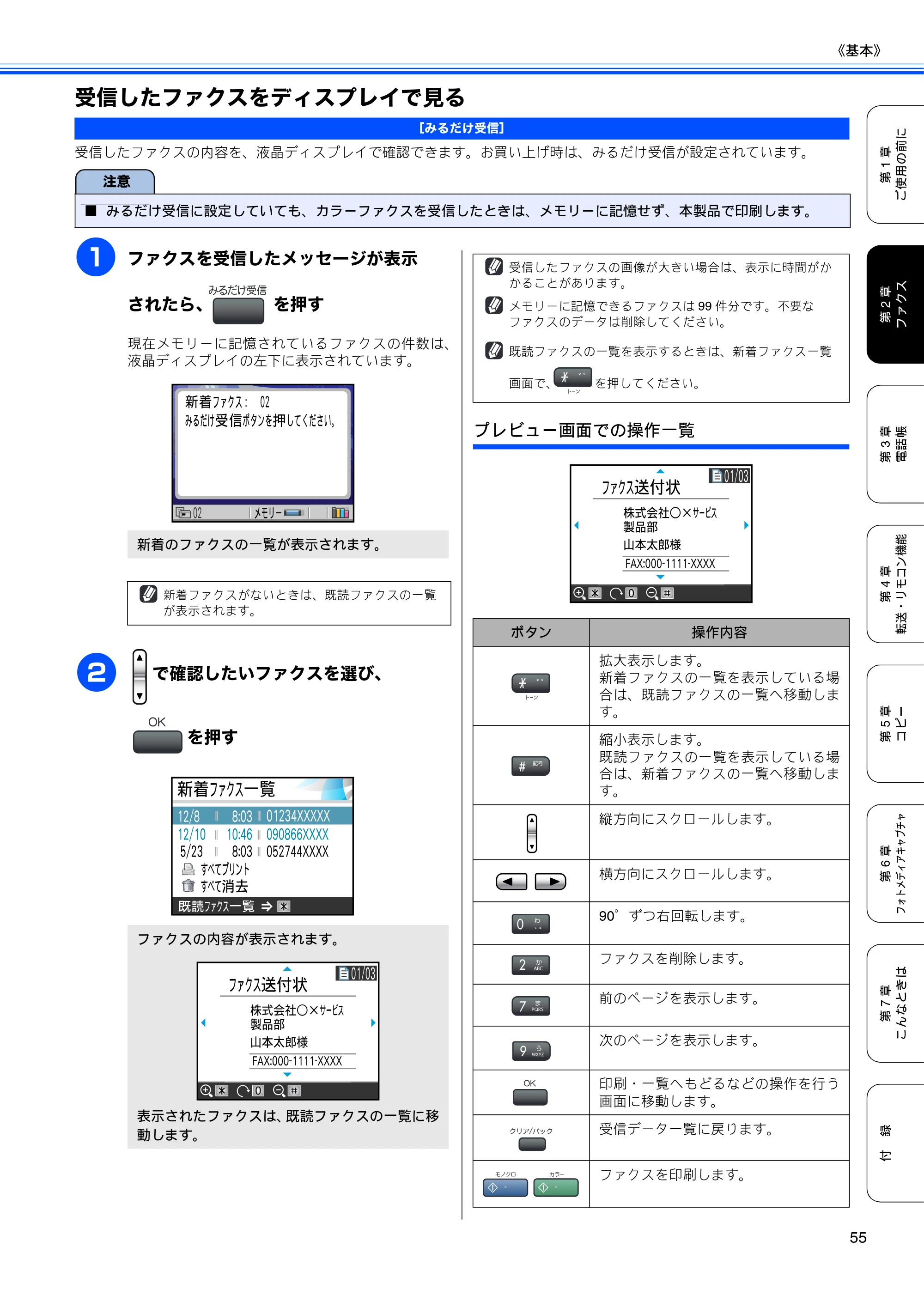The width and height of the screenshot is (924, 1308).
Task: Click the # 記号 key in the table
Action: [x=530, y=766]
